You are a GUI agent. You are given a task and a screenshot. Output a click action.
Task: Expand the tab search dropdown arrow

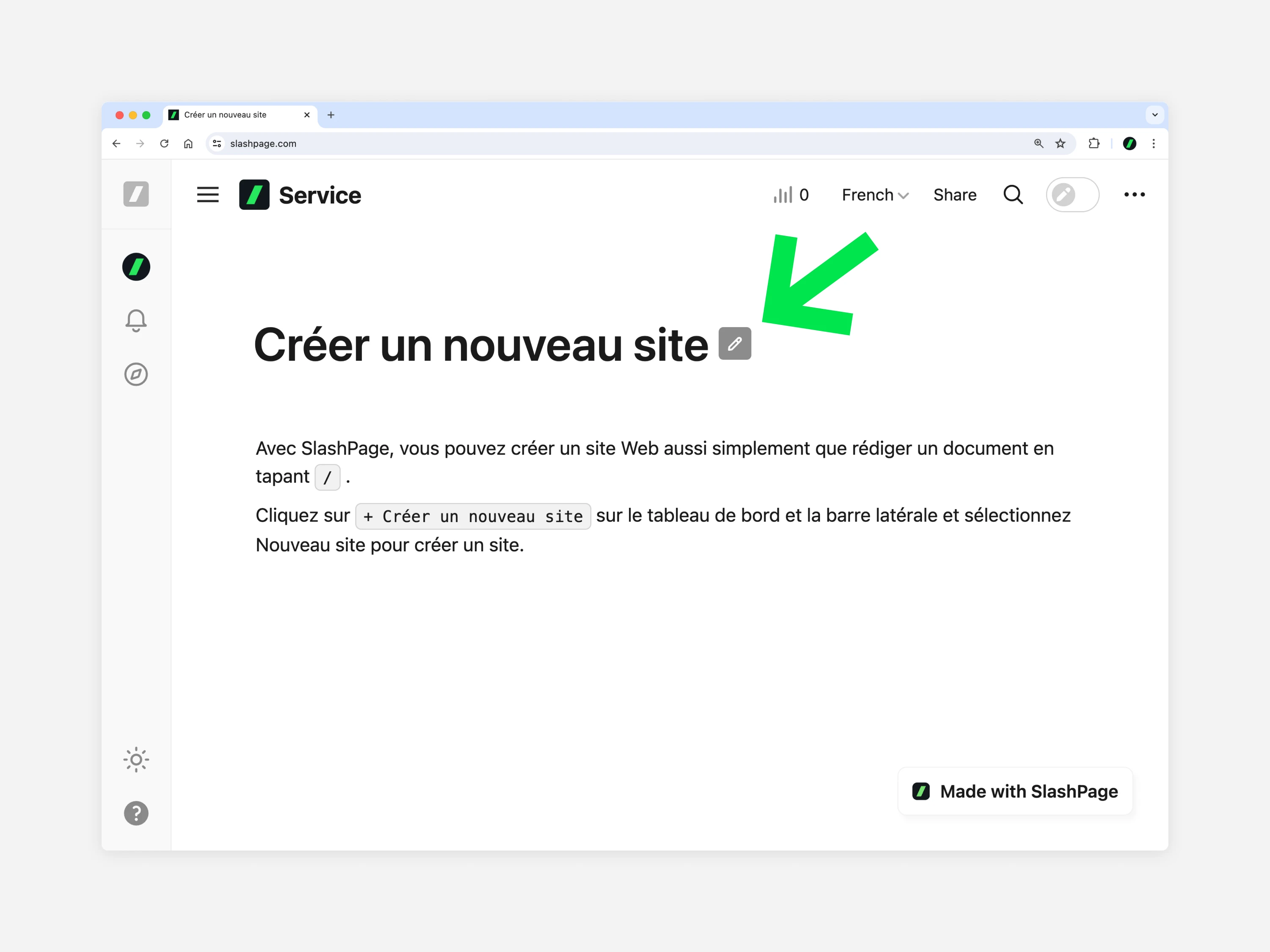coord(1154,115)
